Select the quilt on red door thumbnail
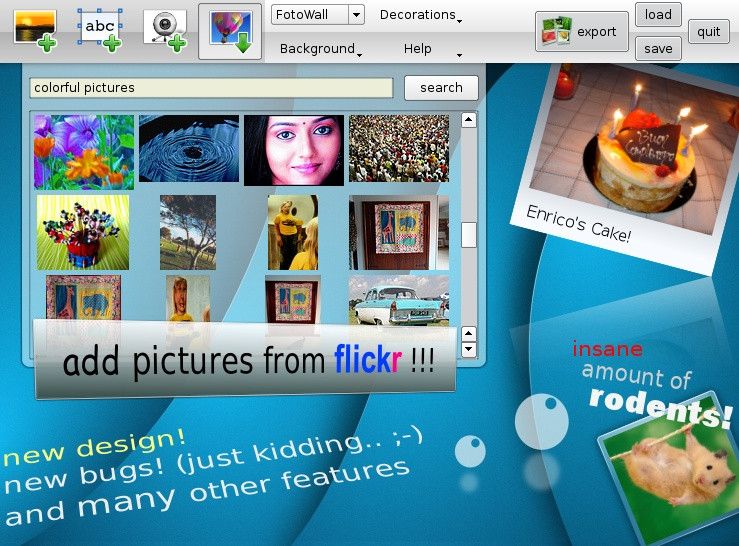Viewport: 739px width, 546px height. tap(399, 232)
